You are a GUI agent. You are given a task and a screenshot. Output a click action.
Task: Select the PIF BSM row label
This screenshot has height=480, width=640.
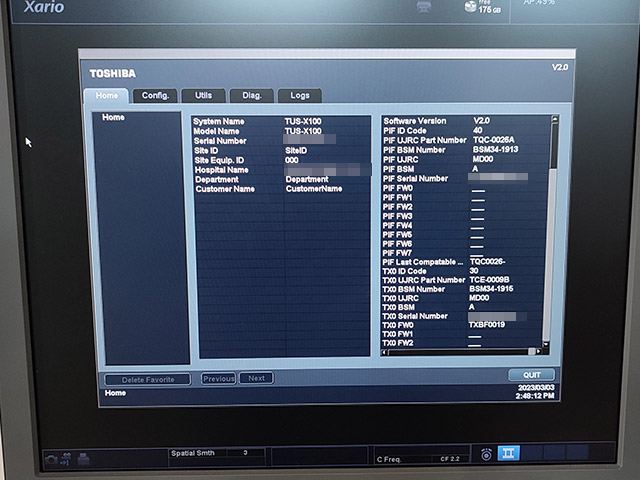[x=398, y=169]
